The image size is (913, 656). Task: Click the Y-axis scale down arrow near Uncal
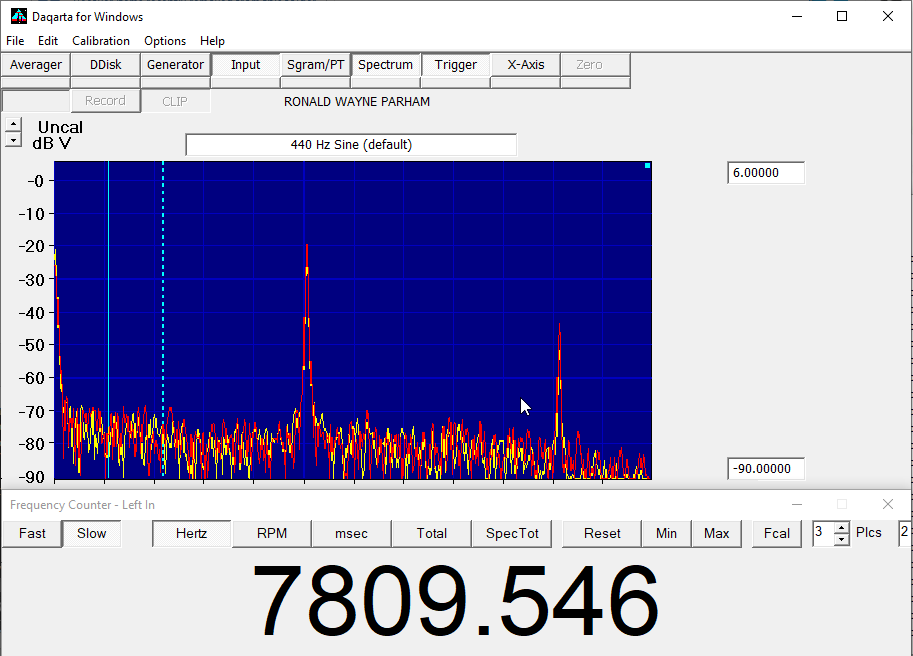coord(13,141)
